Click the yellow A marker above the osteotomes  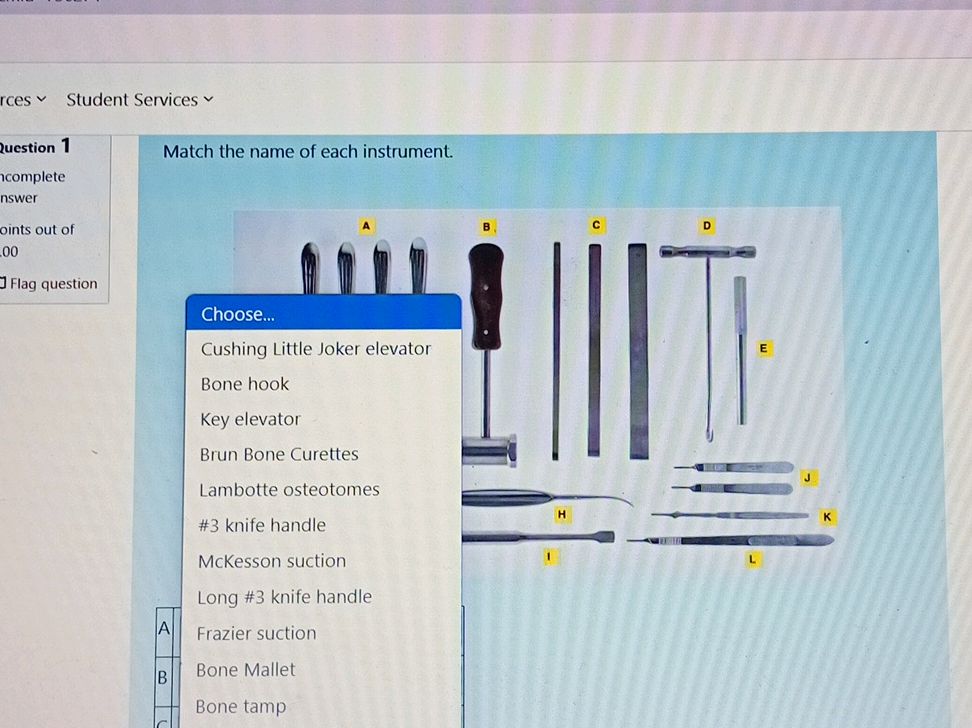[x=367, y=226]
